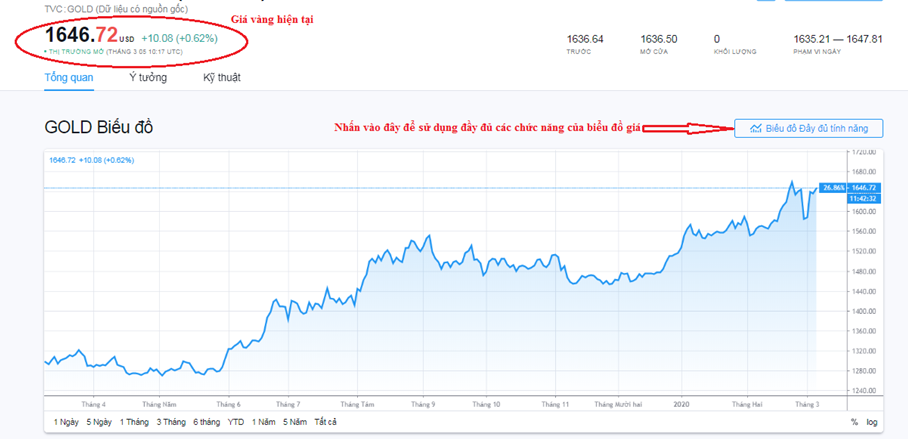This screenshot has width=908, height=439.
Task: Click the 1646.72 price axis label
Action: (x=864, y=187)
